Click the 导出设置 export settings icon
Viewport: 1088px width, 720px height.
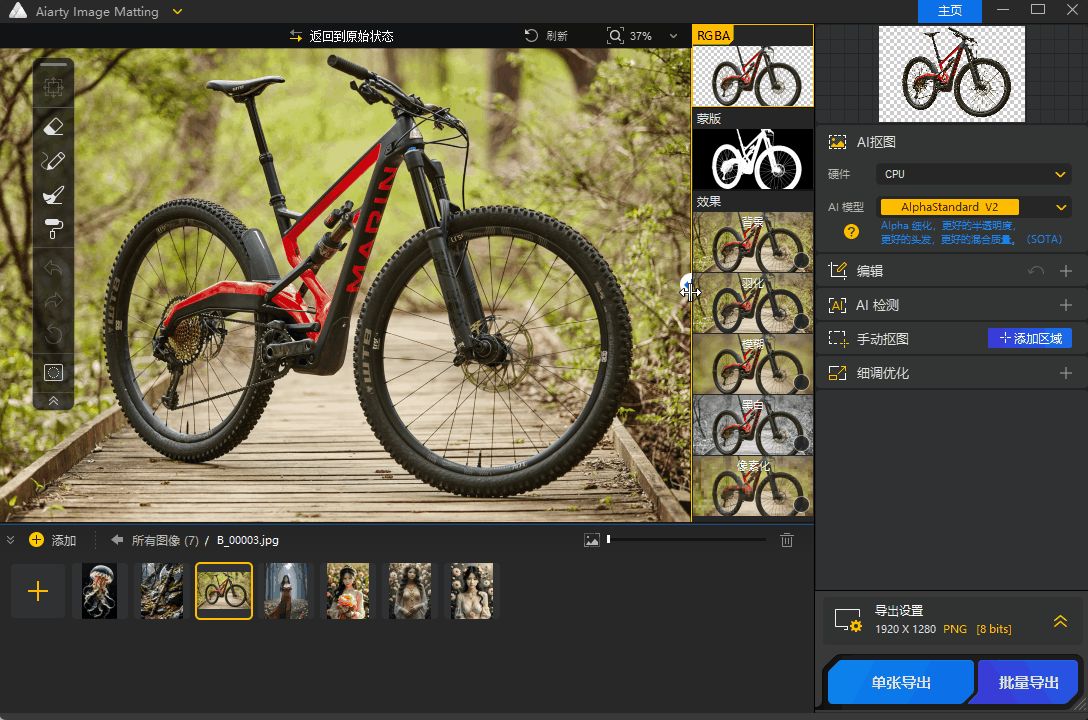(x=848, y=620)
